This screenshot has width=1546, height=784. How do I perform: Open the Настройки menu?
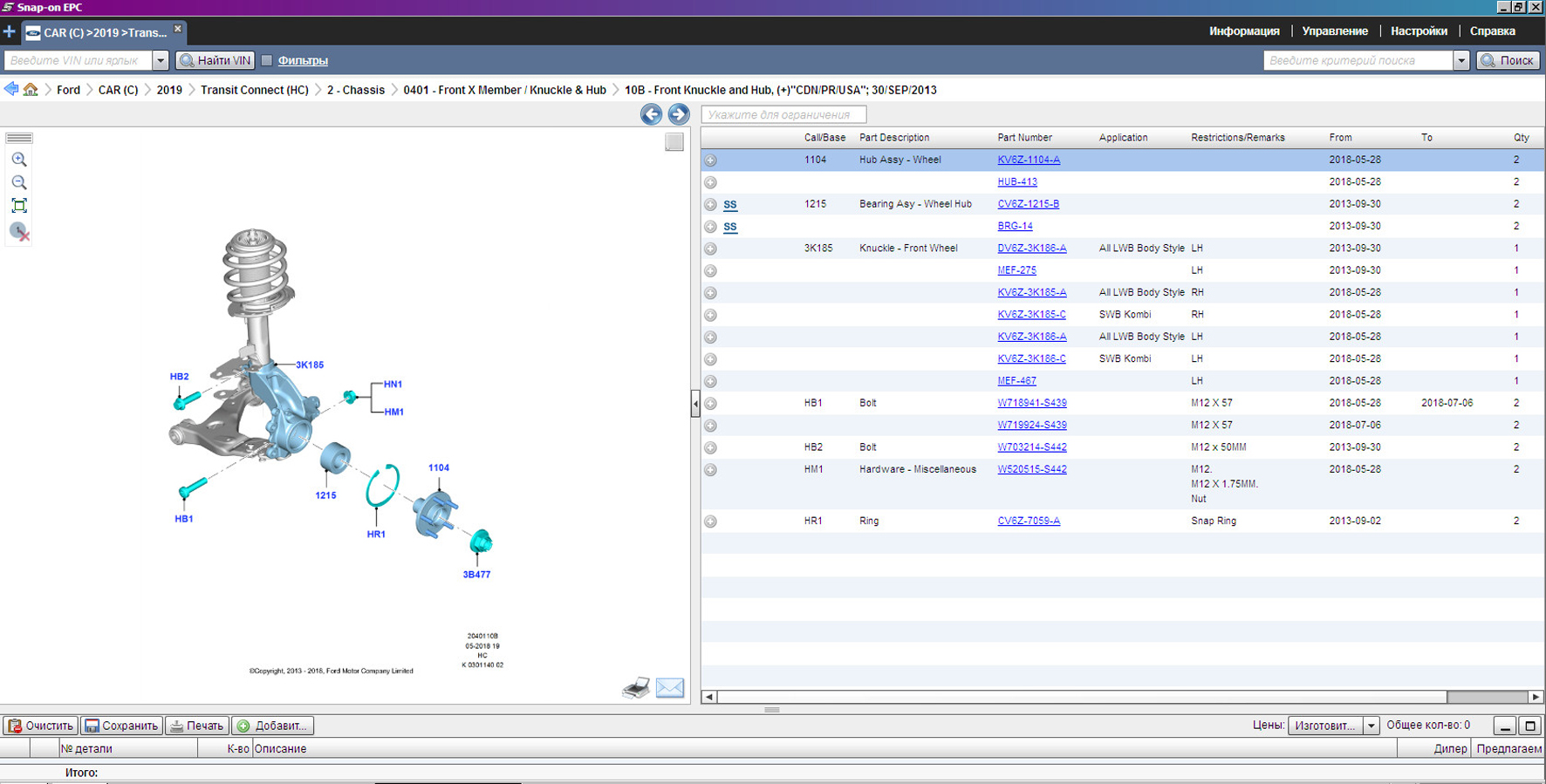[1418, 31]
